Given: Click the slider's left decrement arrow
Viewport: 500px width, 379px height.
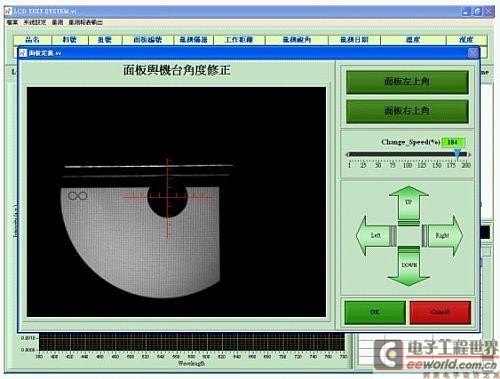Looking at the screenshot, I should point(347,154).
